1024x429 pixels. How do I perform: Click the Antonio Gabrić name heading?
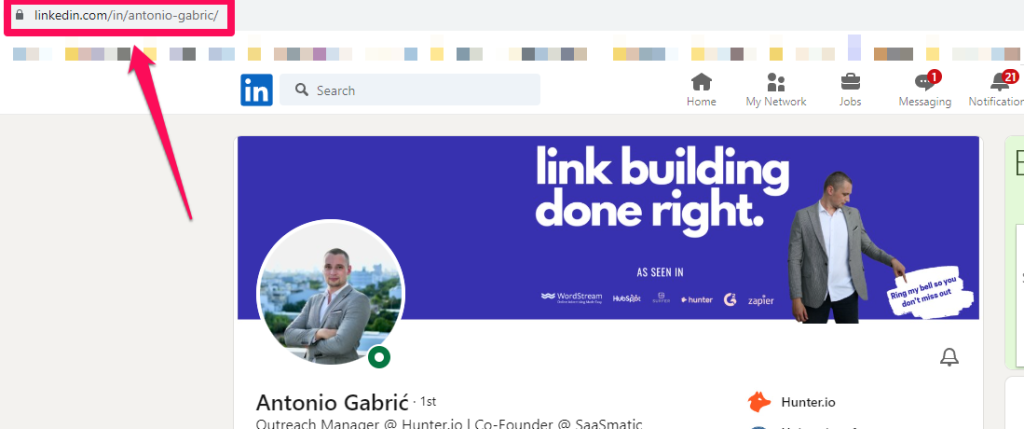tap(332, 402)
